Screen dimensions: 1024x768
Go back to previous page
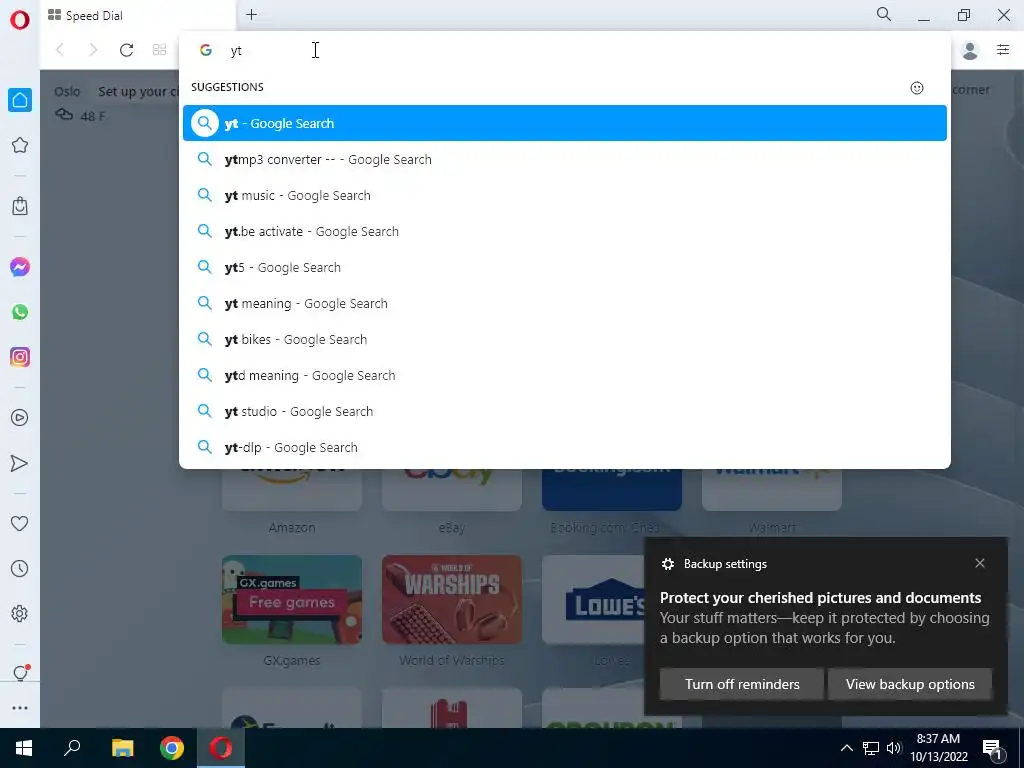coord(60,50)
